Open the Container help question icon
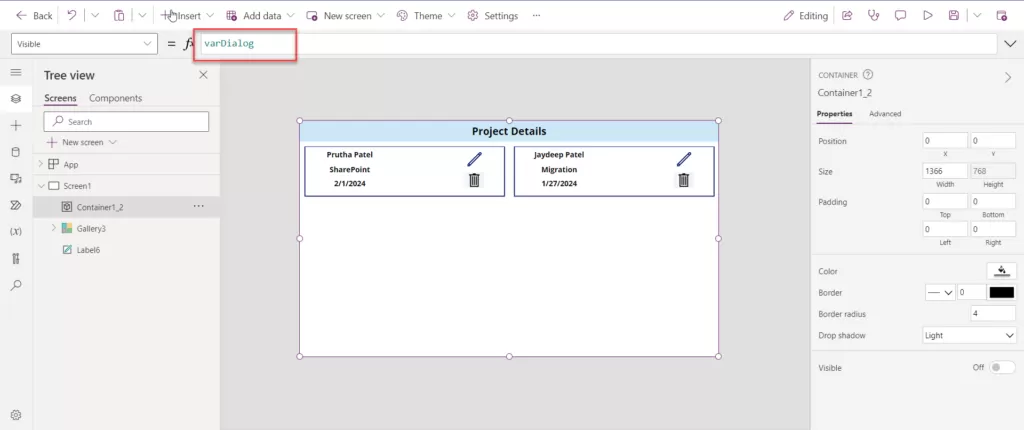Viewport: 1024px width, 430px height. [x=868, y=75]
